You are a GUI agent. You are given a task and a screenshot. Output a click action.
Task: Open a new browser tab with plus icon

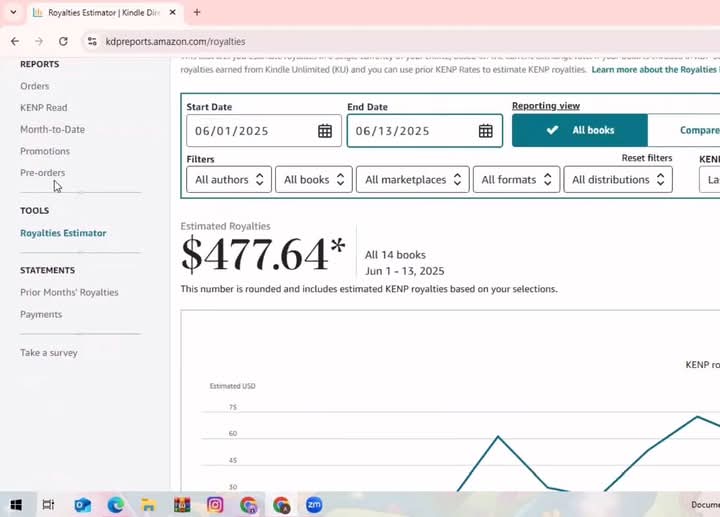(x=197, y=12)
